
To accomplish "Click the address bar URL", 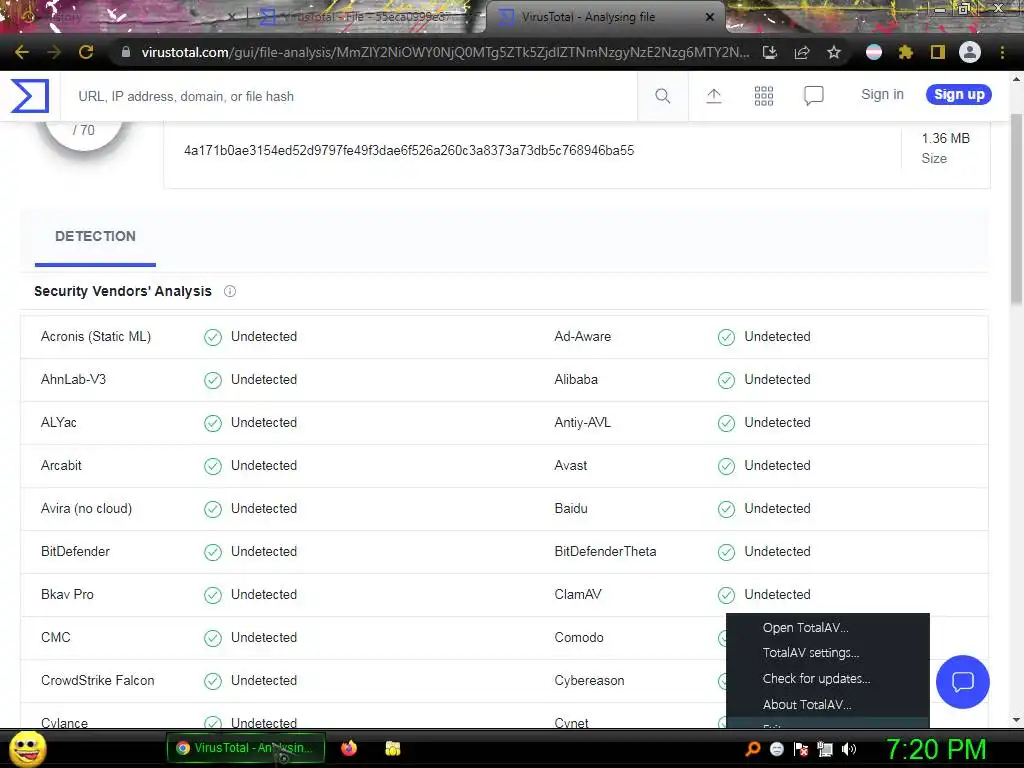I will (445, 52).
